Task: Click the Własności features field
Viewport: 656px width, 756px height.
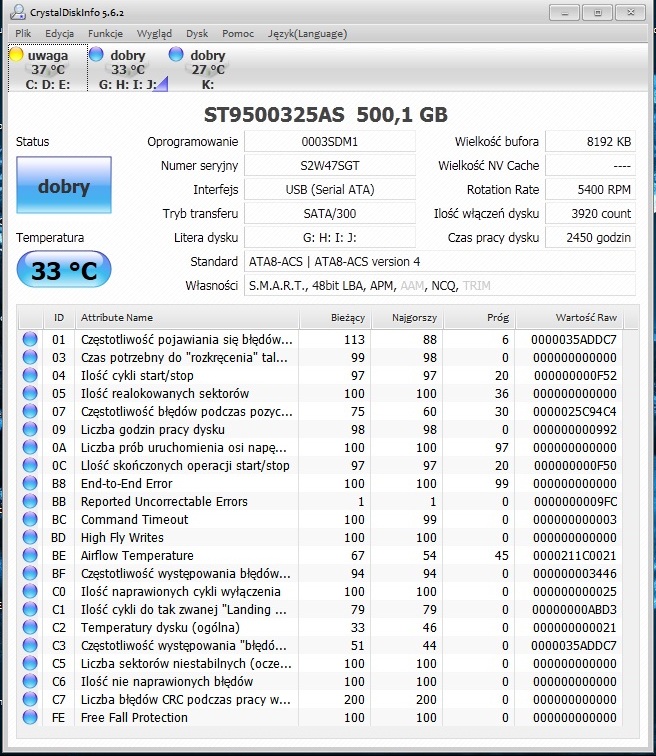Action: pyautogui.click(x=440, y=286)
